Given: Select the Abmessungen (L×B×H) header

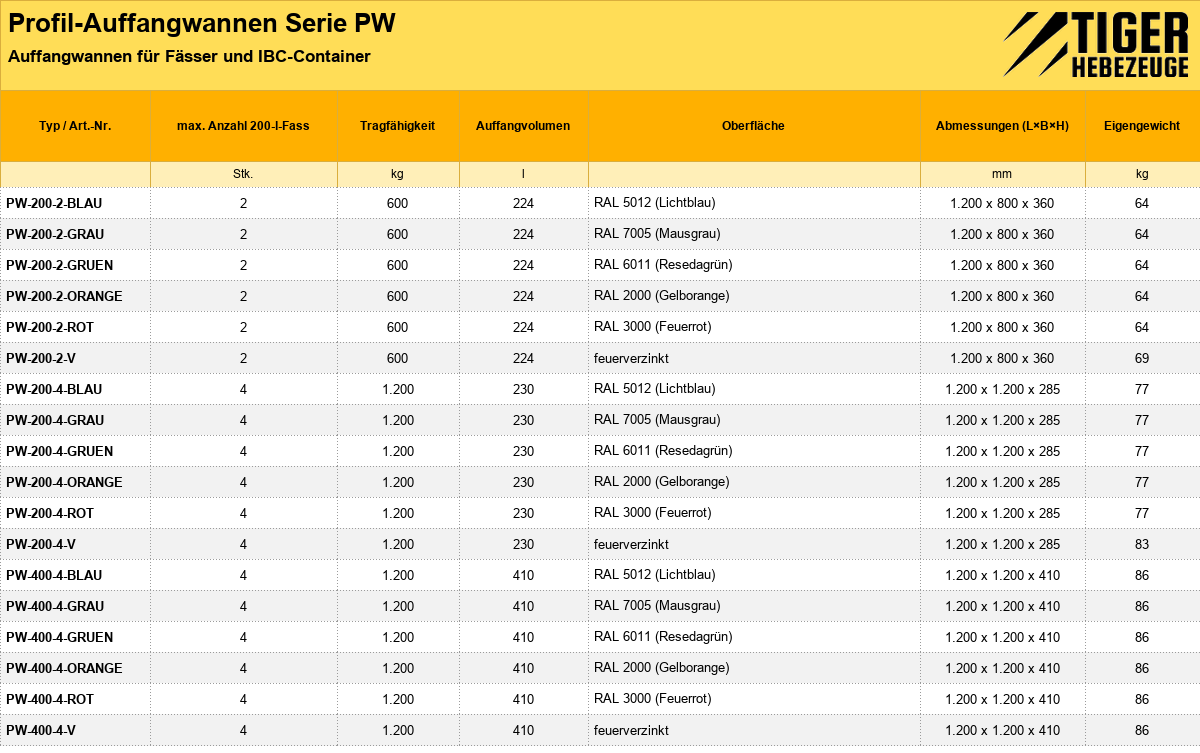Looking at the screenshot, I should pyautogui.click(x=1002, y=126).
